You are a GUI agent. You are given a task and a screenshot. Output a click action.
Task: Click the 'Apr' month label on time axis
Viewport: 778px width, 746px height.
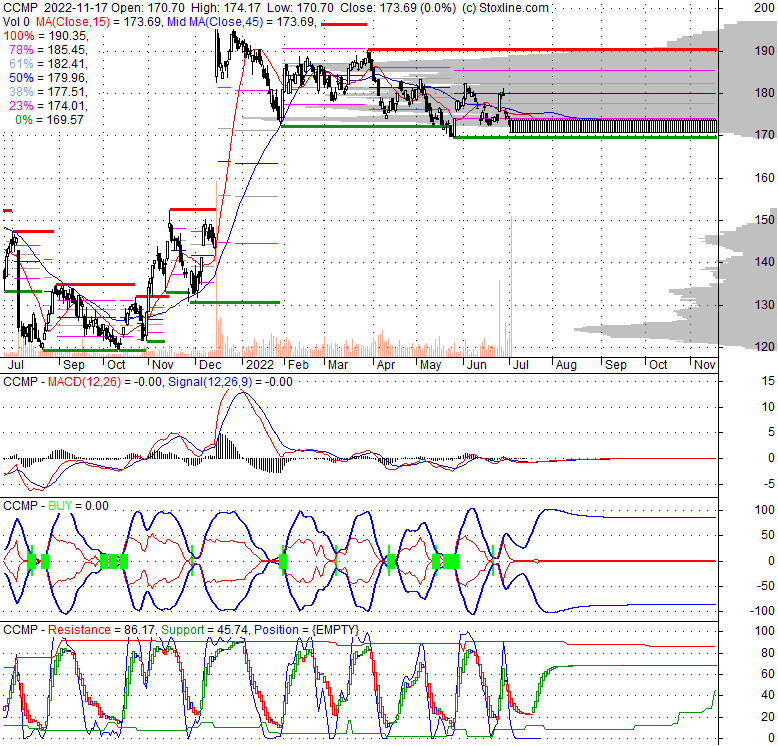coord(386,365)
